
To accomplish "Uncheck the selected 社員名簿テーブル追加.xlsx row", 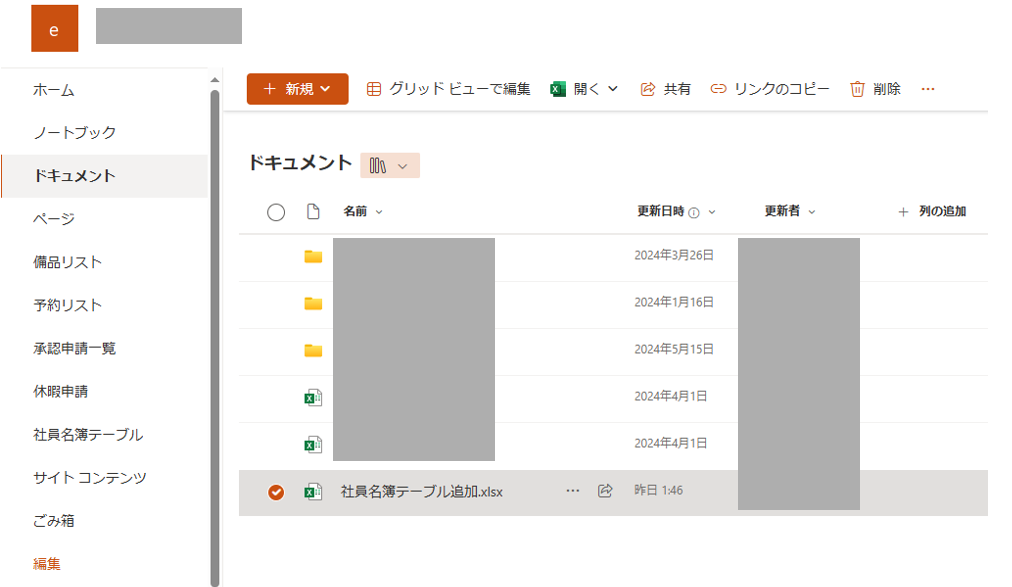I will pyautogui.click(x=276, y=492).
